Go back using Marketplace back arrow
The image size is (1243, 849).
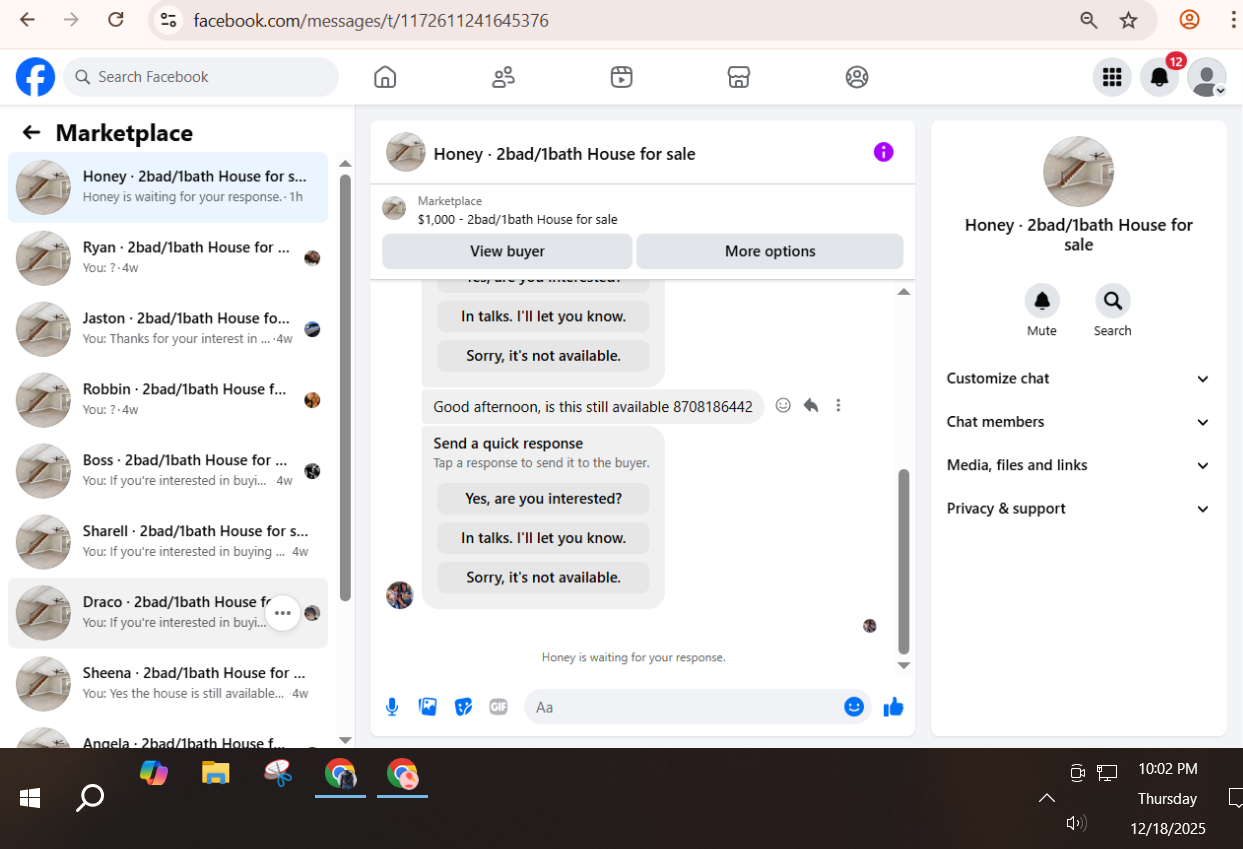click(x=31, y=132)
